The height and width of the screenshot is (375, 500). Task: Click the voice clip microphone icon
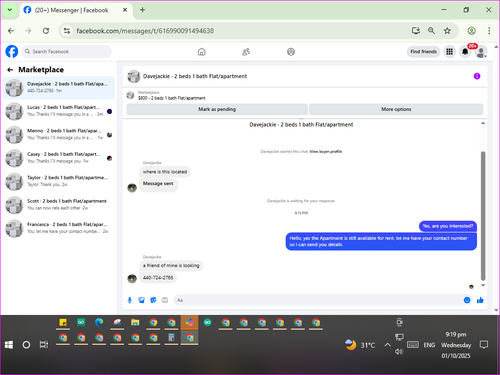(x=130, y=300)
